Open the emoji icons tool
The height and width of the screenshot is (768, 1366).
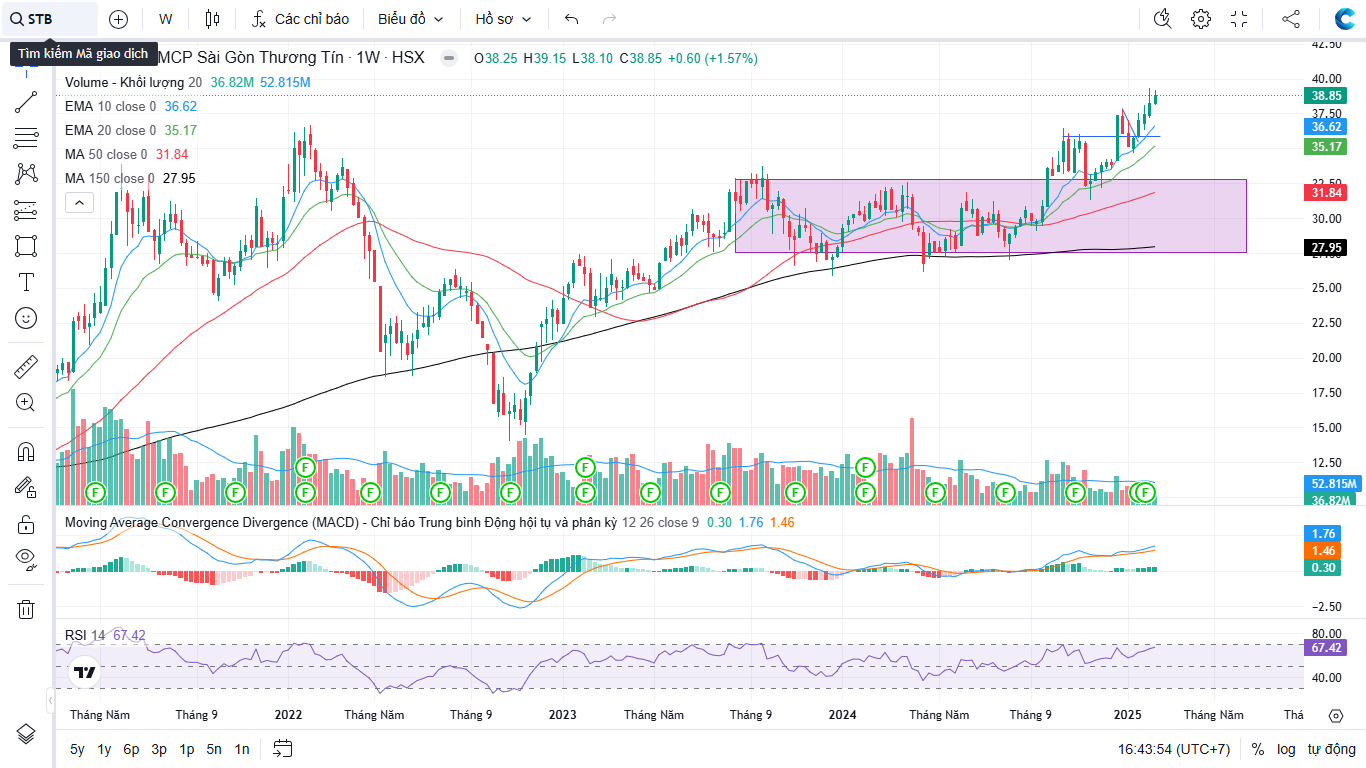pos(26,318)
